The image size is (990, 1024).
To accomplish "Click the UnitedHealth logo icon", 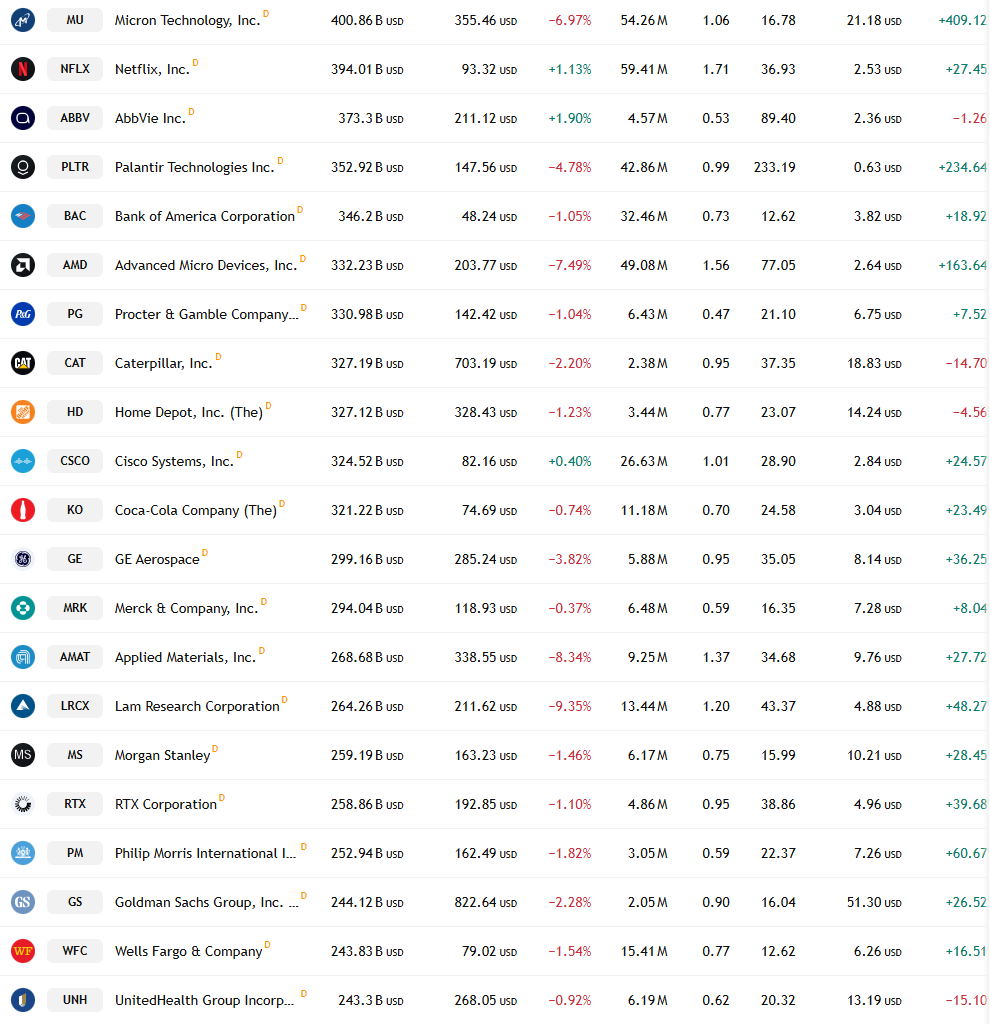I will click(x=23, y=1000).
